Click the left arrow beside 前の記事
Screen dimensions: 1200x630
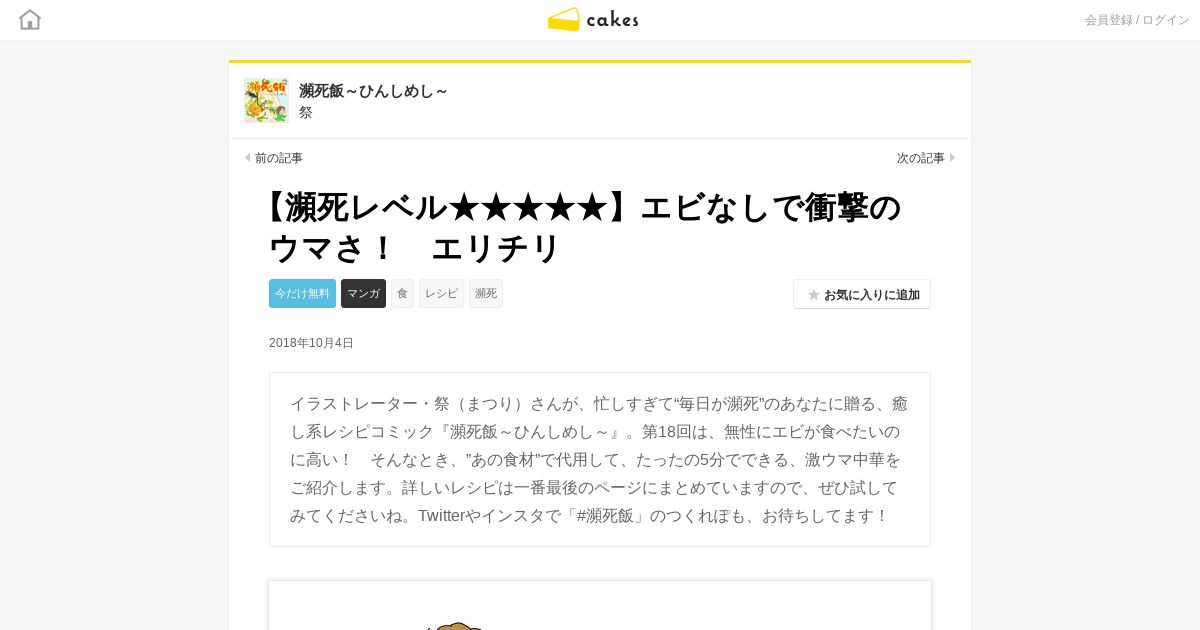(x=248, y=158)
